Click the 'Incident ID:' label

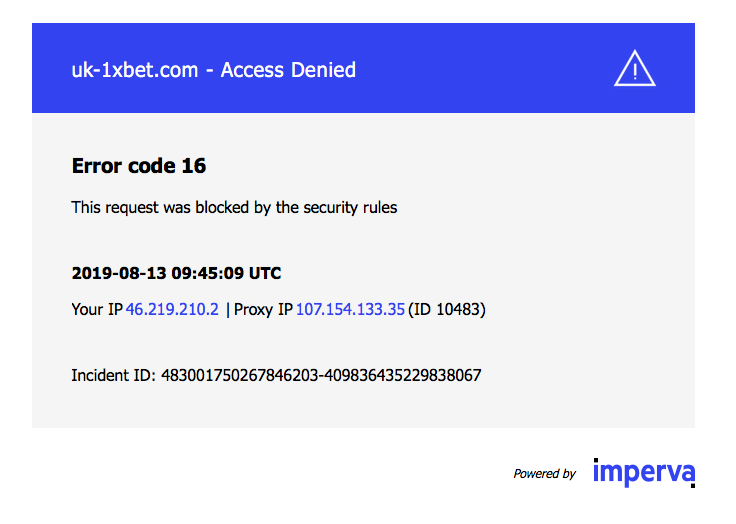click(113, 376)
